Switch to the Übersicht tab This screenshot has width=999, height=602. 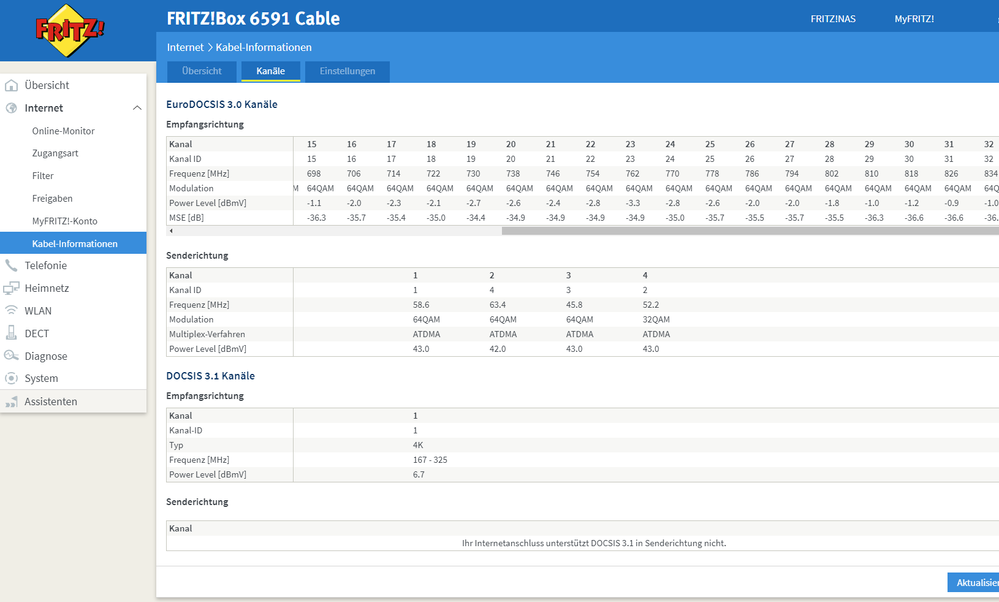(x=201, y=71)
